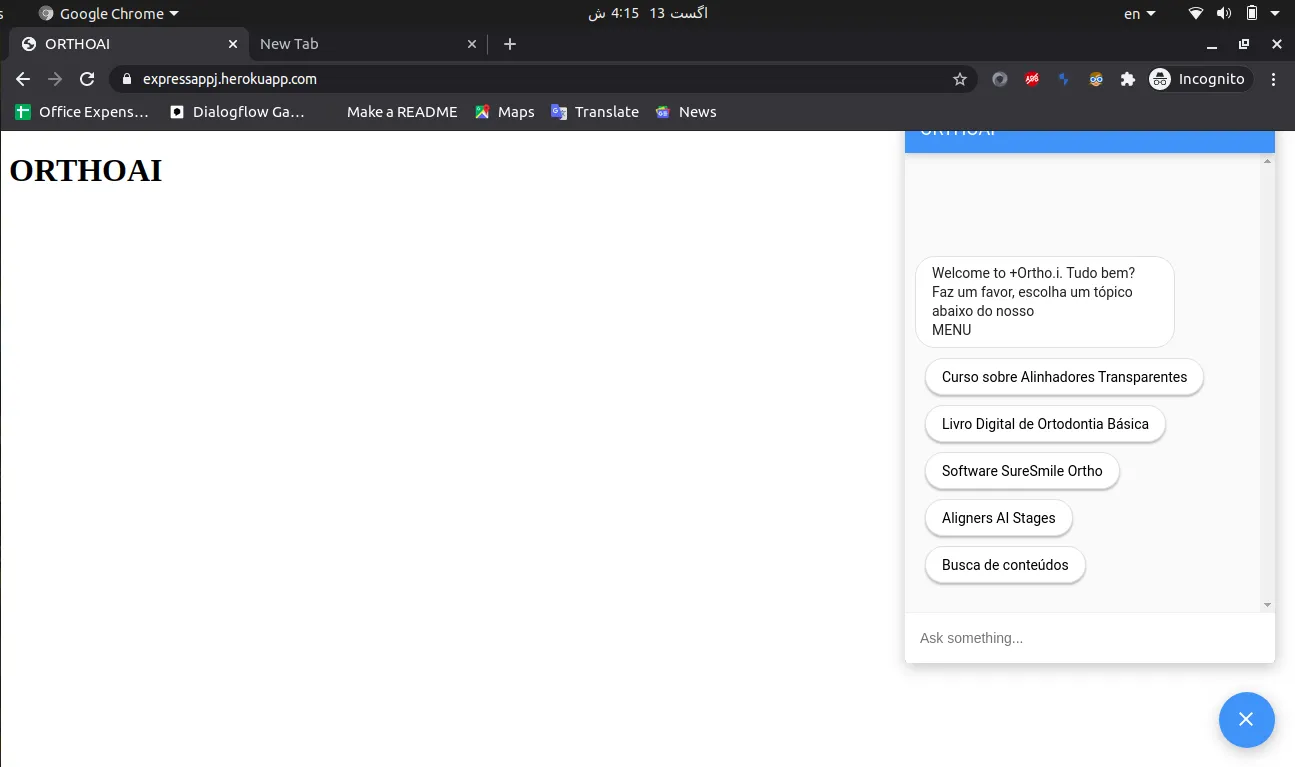The height and width of the screenshot is (767, 1295).
Task: Close the New Tab tab
Action: [x=473, y=44]
